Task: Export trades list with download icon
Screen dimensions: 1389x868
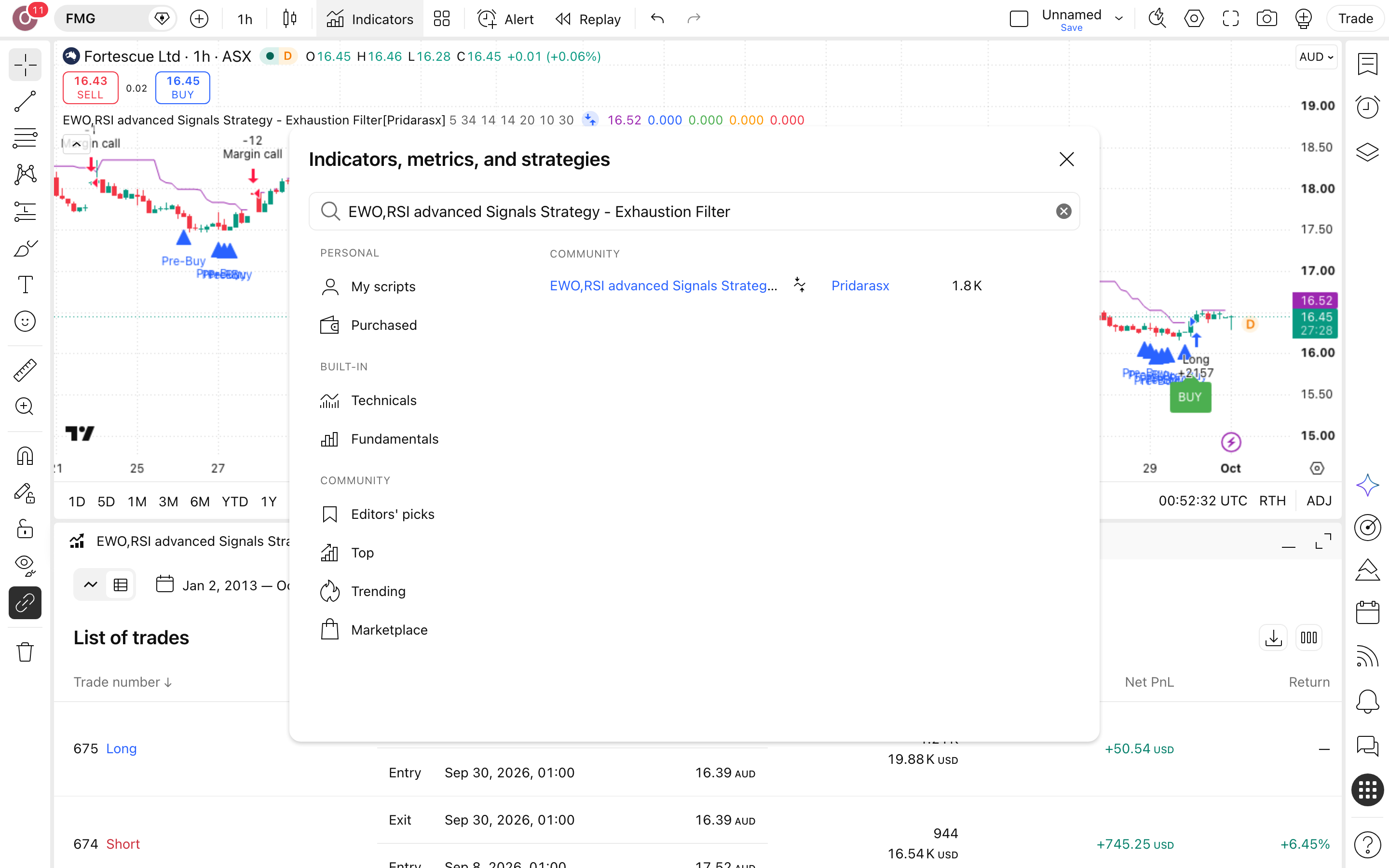Action: [1273, 638]
